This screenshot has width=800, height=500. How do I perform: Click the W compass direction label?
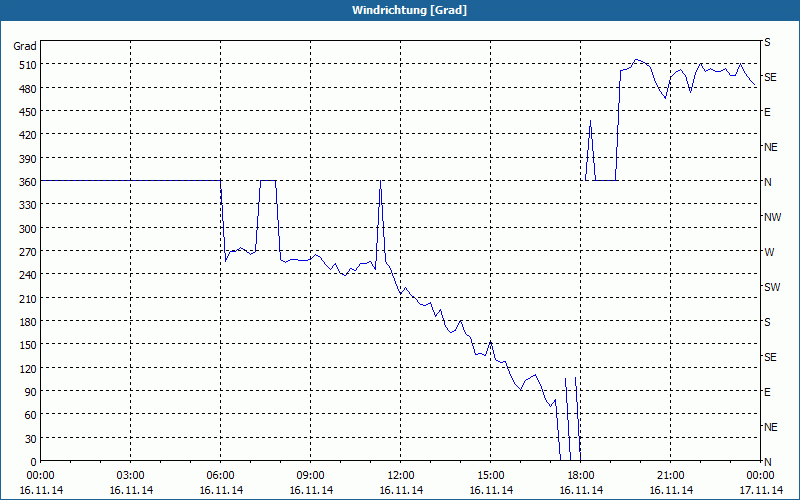pyautogui.click(x=769, y=252)
